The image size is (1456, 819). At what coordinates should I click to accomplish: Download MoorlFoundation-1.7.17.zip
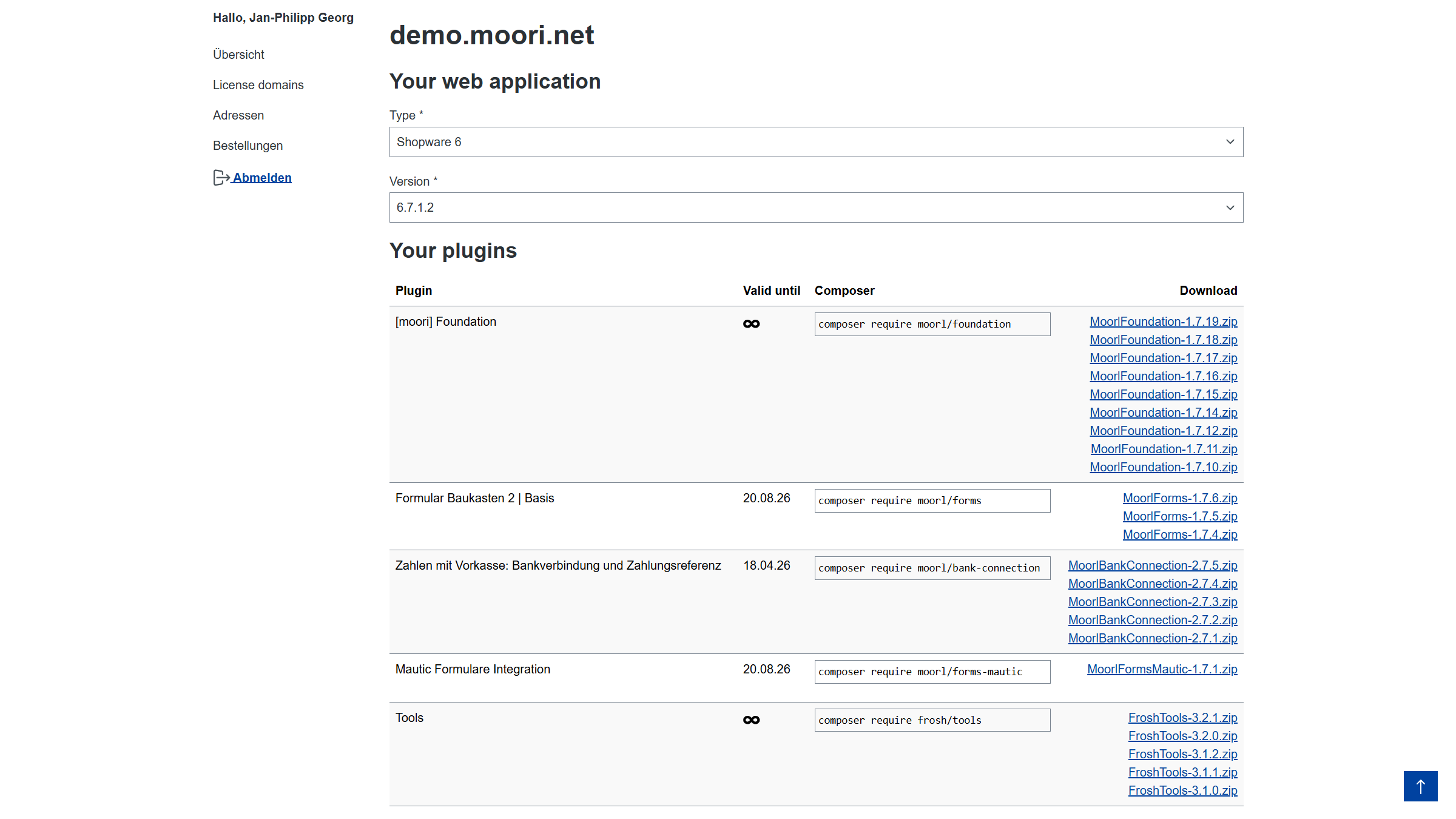pyautogui.click(x=1163, y=358)
